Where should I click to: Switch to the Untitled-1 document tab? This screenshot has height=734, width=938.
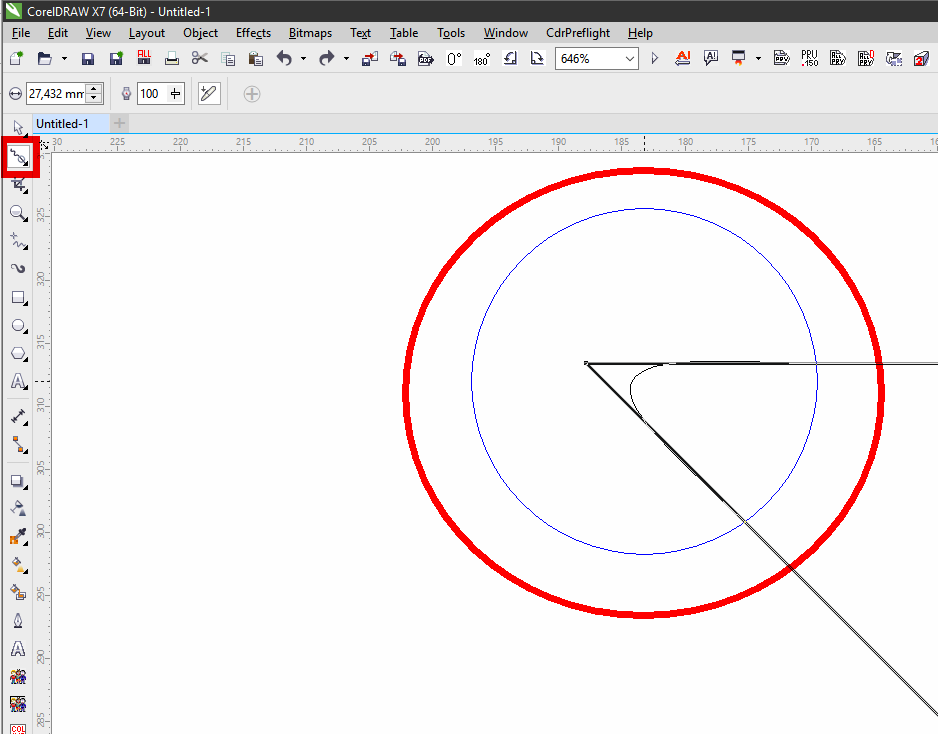[63, 123]
